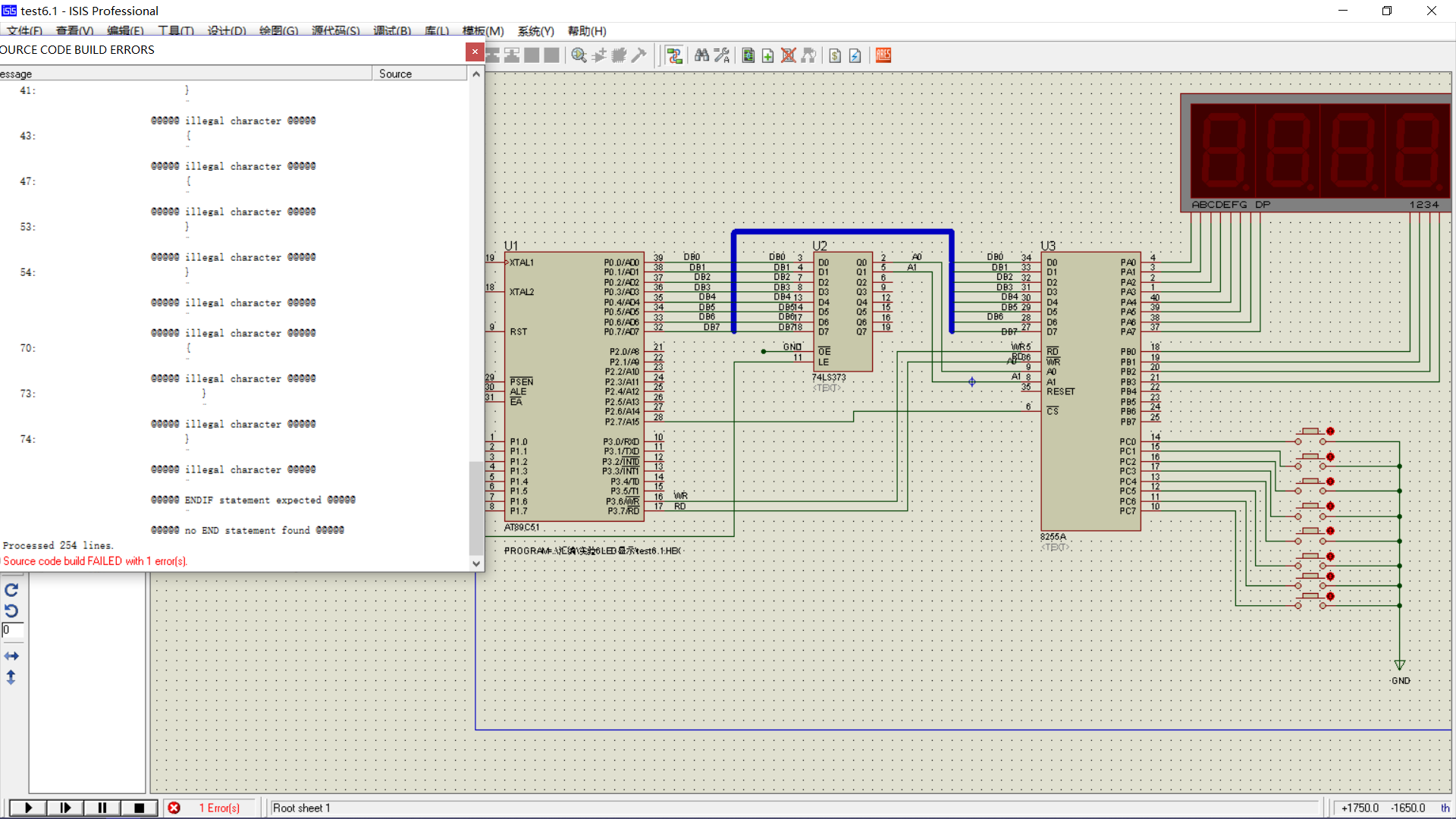
Task: Click the remove sheet red-X icon
Action: coord(789,55)
